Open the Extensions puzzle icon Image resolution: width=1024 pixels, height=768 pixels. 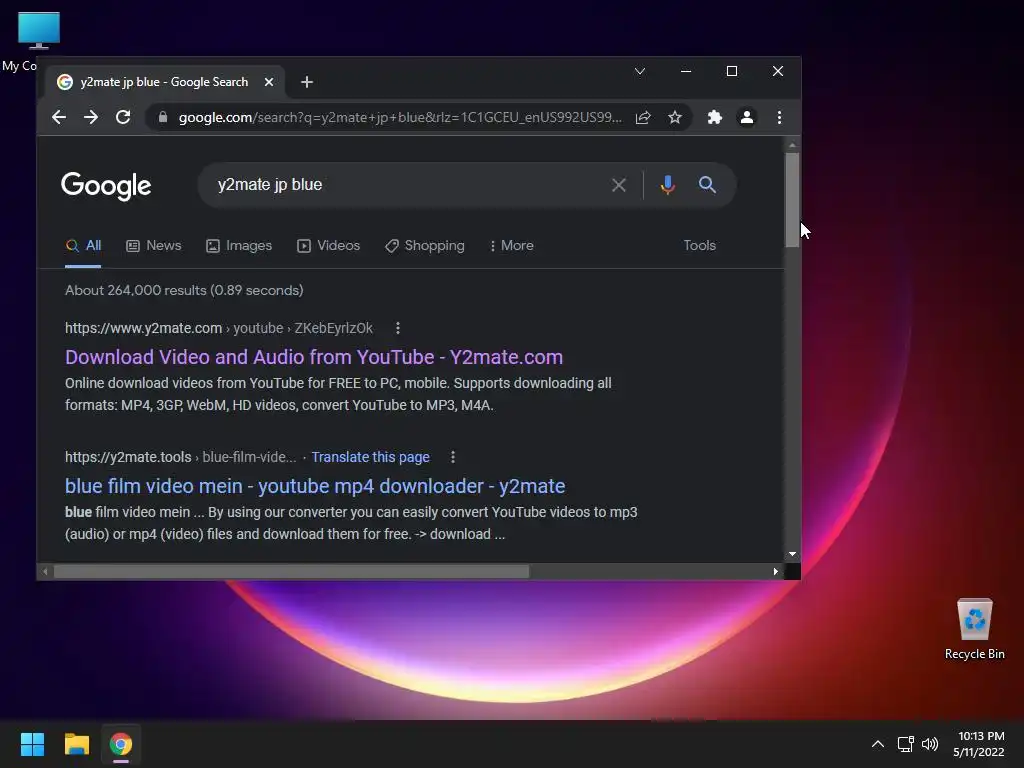(714, 118)
